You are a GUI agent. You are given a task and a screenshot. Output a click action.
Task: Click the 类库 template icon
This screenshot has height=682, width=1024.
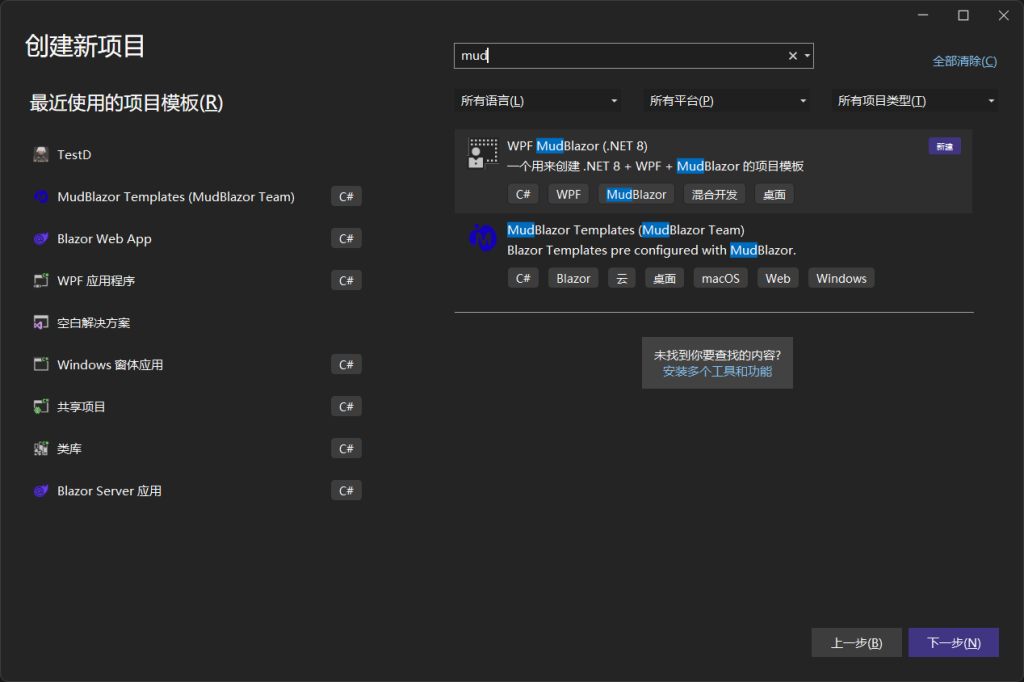[39, 448]
